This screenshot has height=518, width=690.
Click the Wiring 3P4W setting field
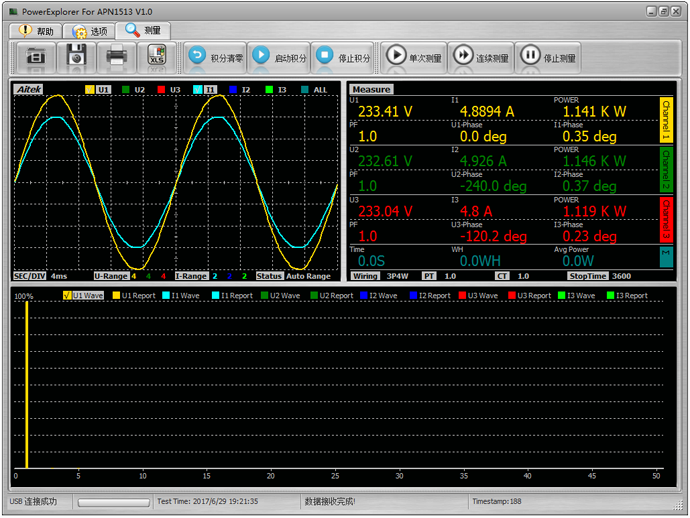[395, 276]
